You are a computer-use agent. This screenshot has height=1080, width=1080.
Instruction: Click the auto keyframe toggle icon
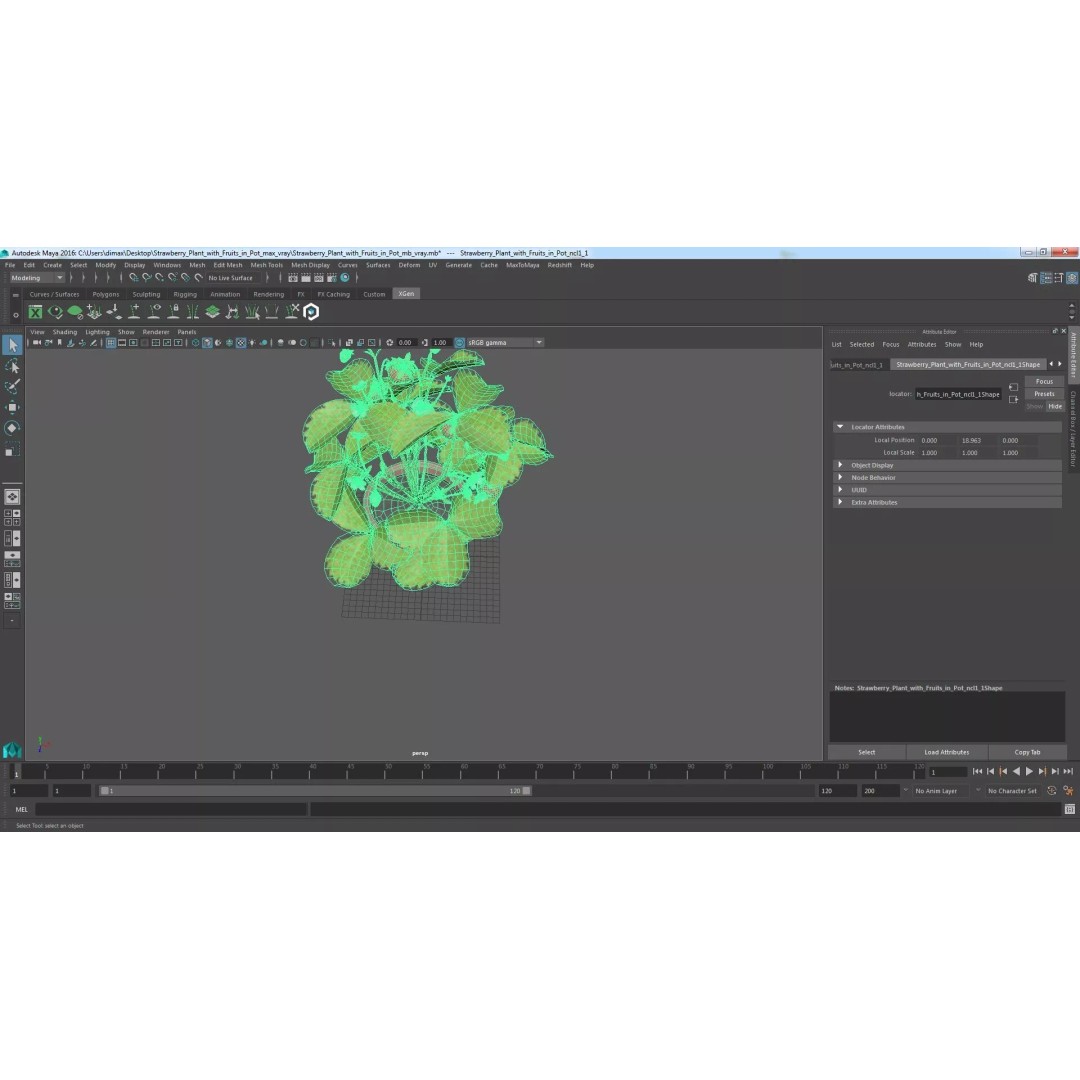(x=1052, y=791)
